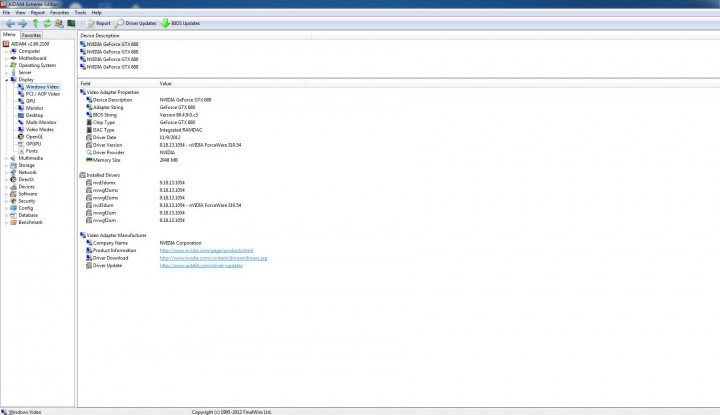The width and height of the screenshot is (720, 415).
Task: Click the Report toolbar button
Action: tap(99, 23)
